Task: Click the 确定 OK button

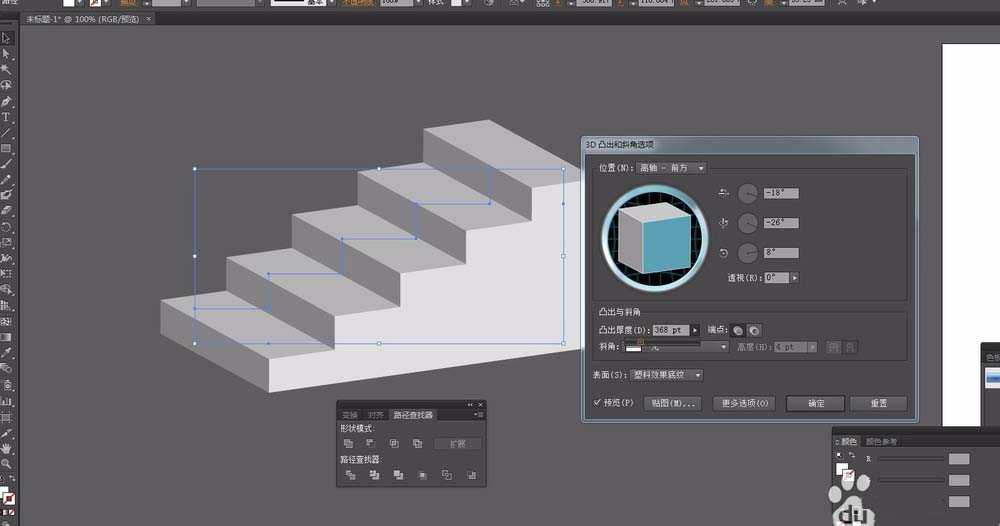Action: [816, 403]
